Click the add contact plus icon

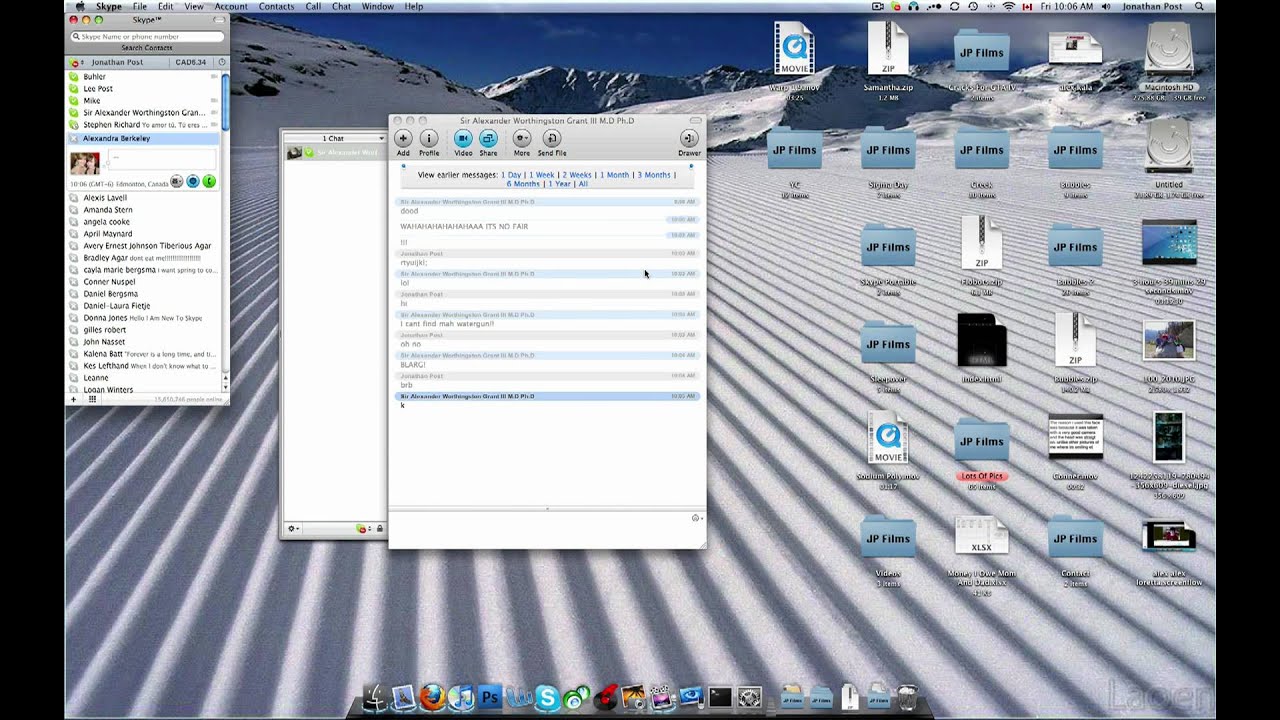pos(73,399)
